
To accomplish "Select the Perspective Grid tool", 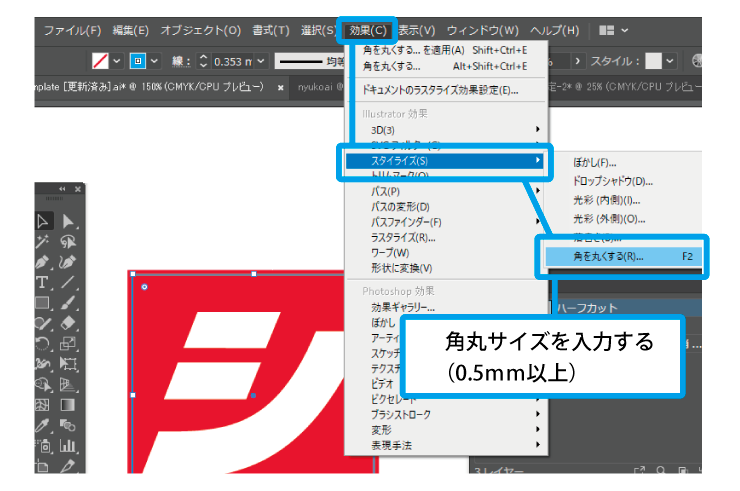I will [68, 385].
